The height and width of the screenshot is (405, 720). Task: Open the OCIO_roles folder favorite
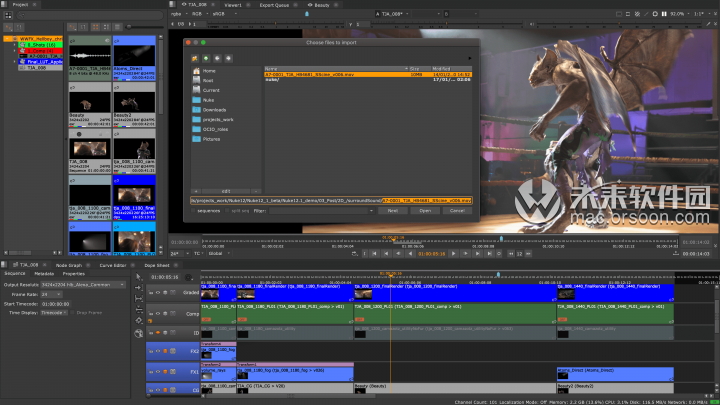point(215,129)
